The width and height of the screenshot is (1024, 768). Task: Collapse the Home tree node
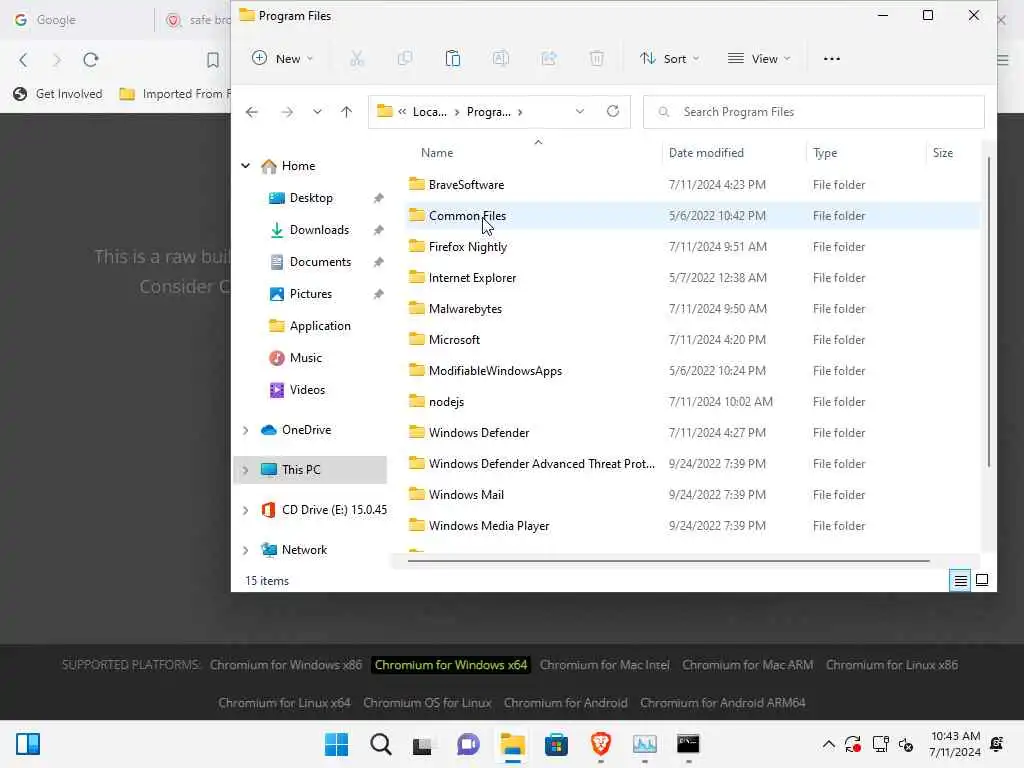[246, 166]
